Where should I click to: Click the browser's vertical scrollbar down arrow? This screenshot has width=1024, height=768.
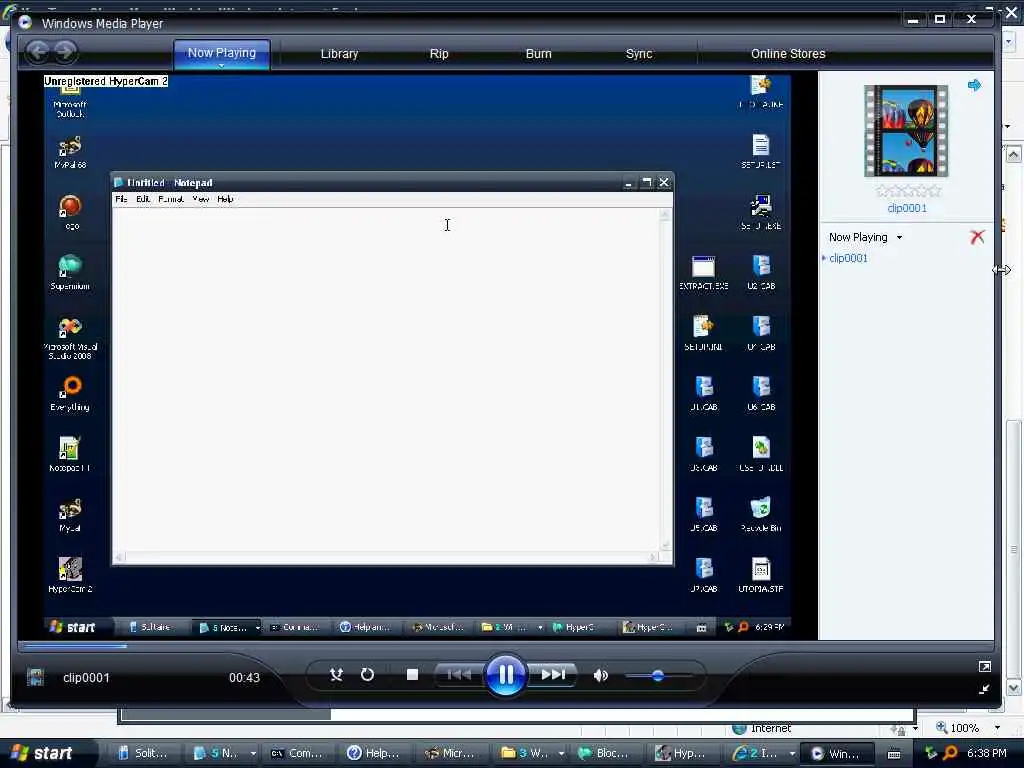[1014, 687]
